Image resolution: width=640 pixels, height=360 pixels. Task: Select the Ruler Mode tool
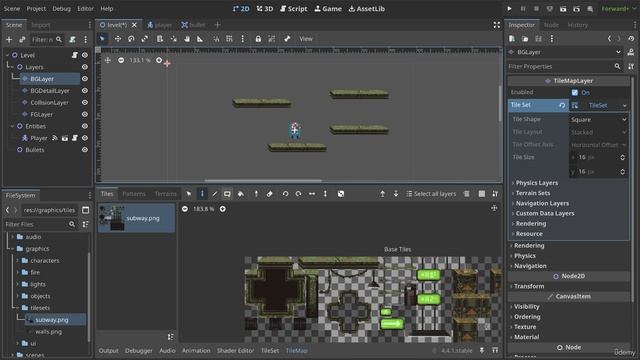tap(200, 39)
